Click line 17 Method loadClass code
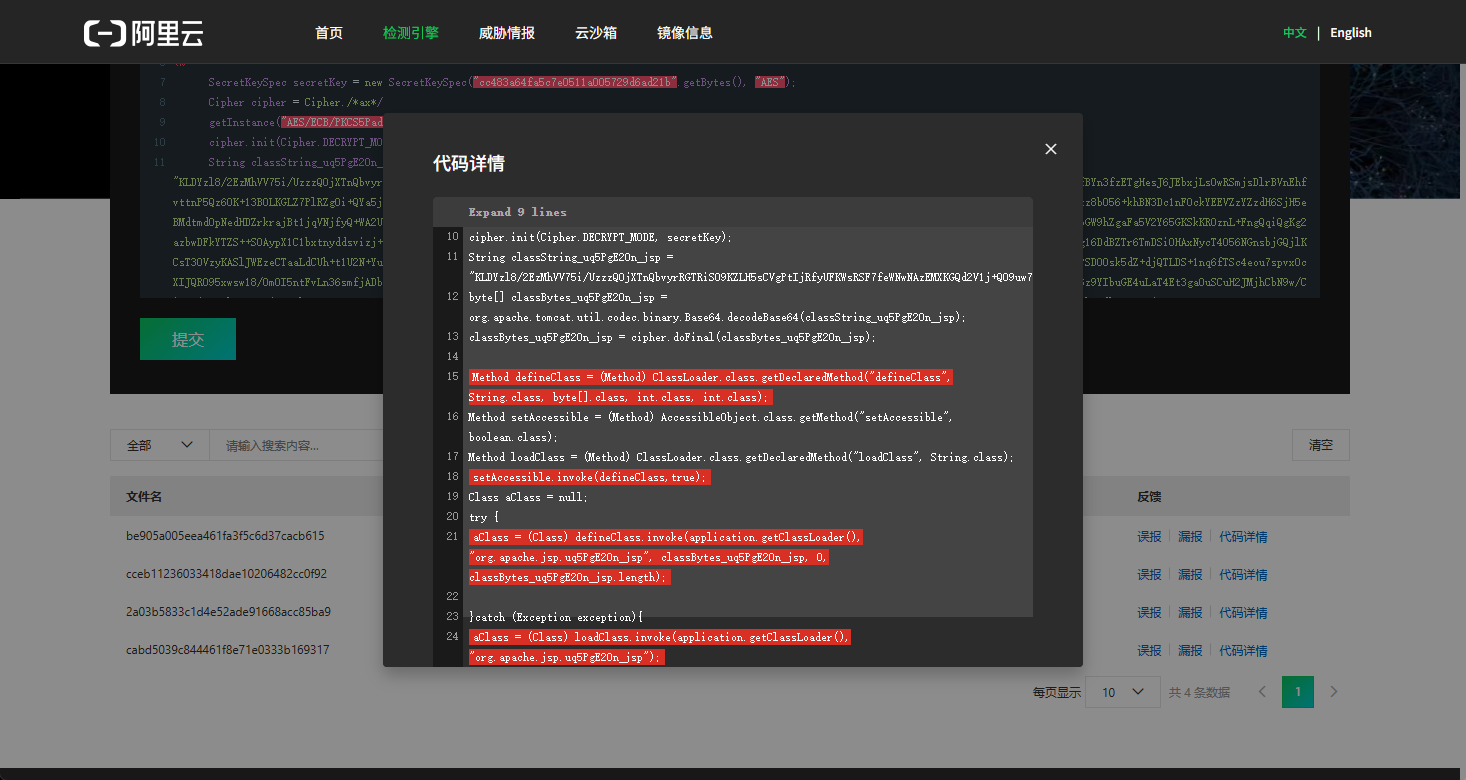The height and width of the screenshot is (780, 1466). (741, 457)
